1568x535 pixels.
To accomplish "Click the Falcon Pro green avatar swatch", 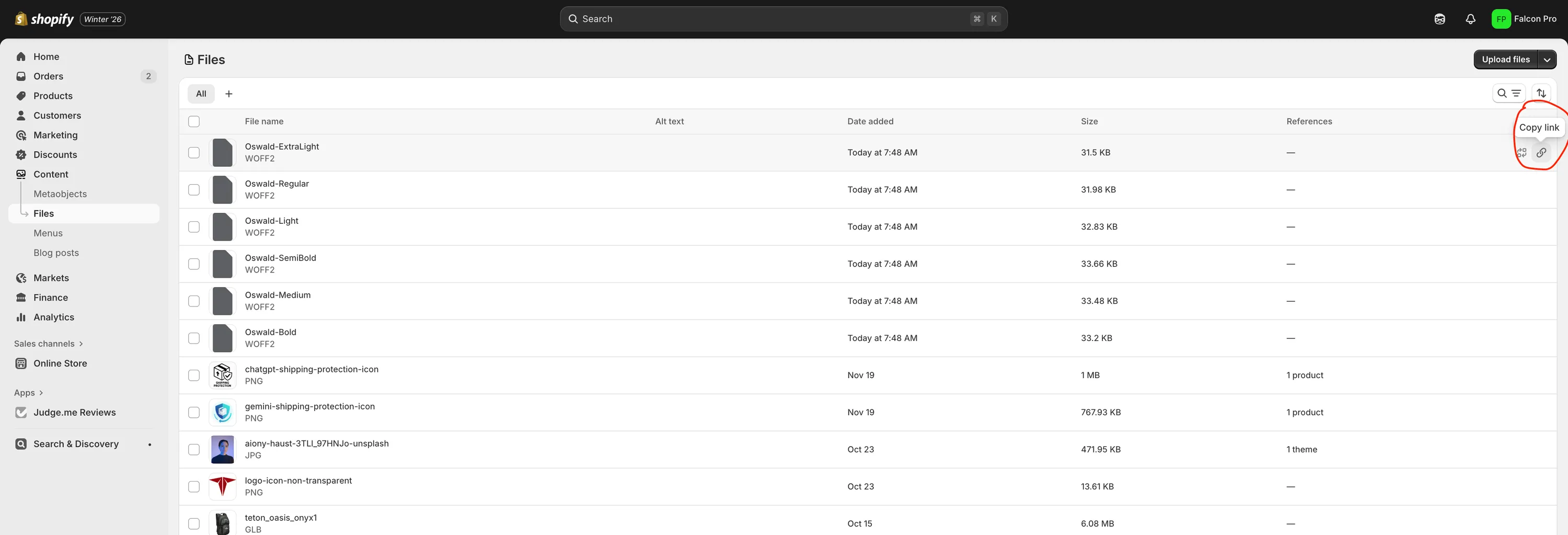I will coord(1501,18).
